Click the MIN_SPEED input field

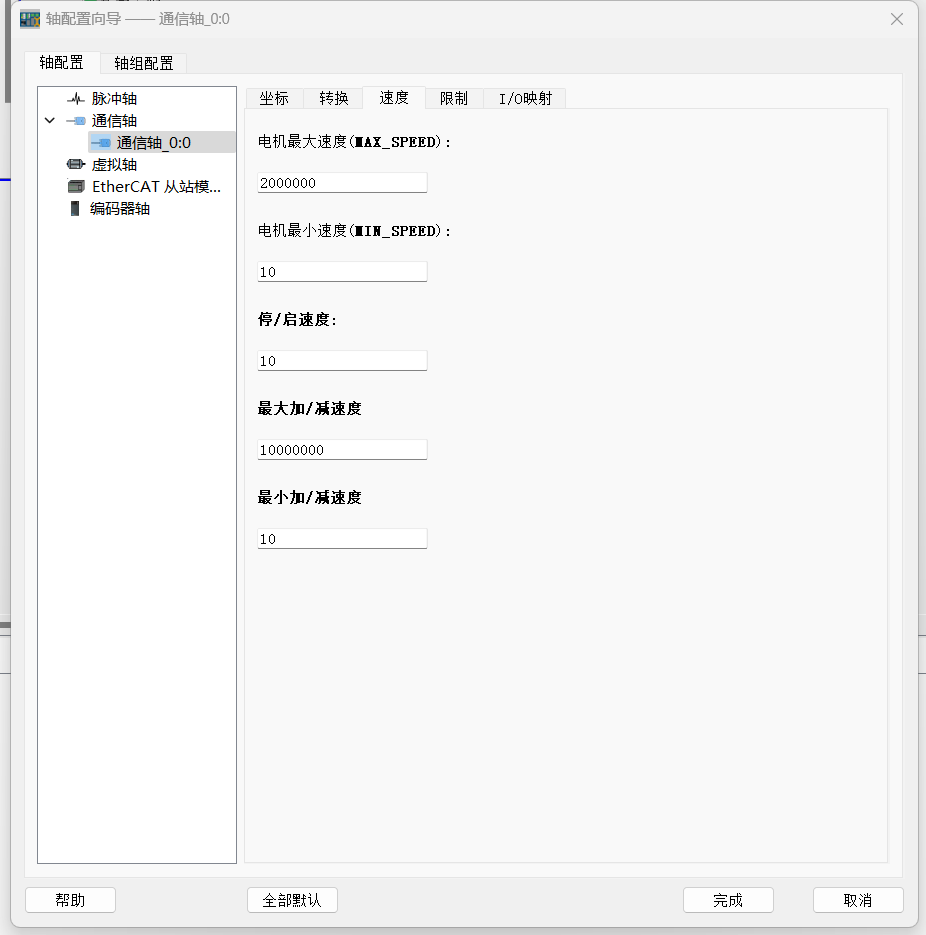click(342, 272)
